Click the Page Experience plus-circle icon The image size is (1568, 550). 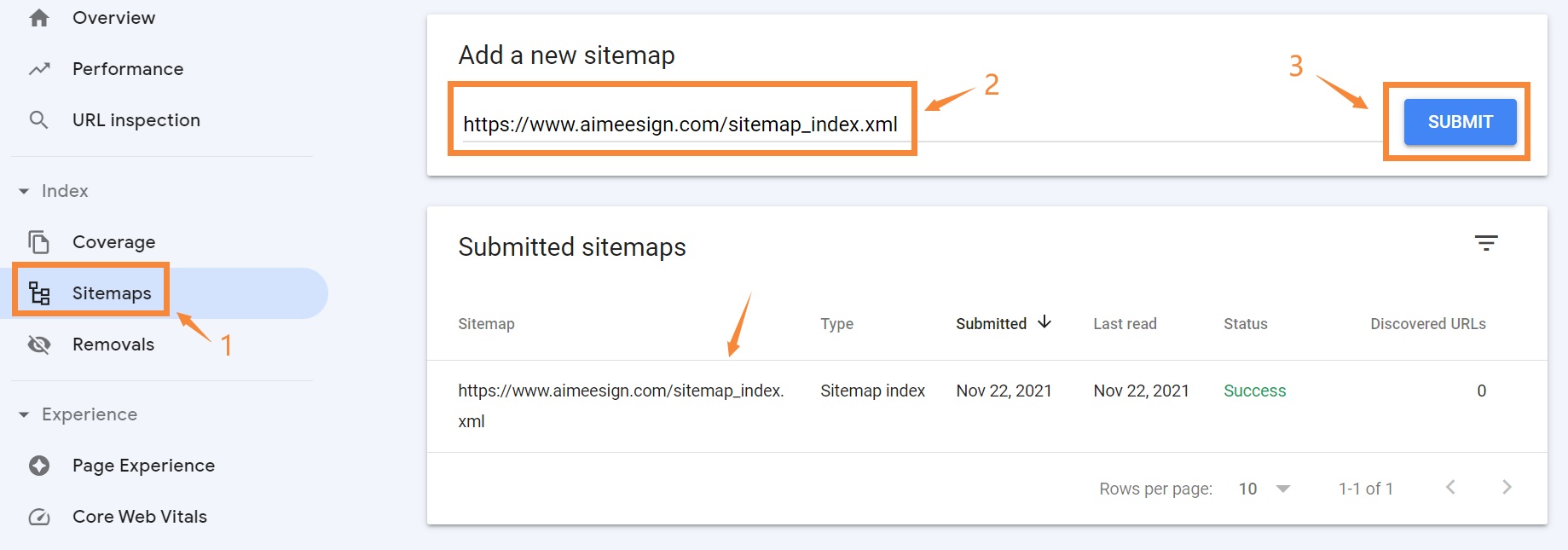point(39,466)
